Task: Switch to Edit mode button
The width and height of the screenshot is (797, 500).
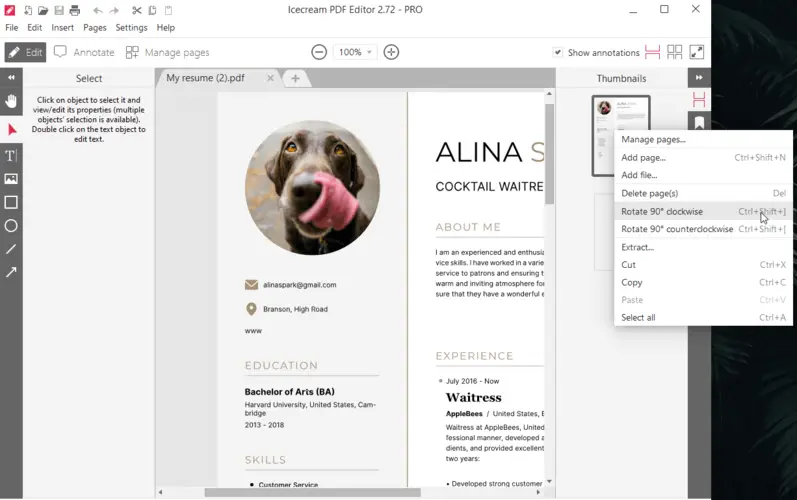Action: 25,52
